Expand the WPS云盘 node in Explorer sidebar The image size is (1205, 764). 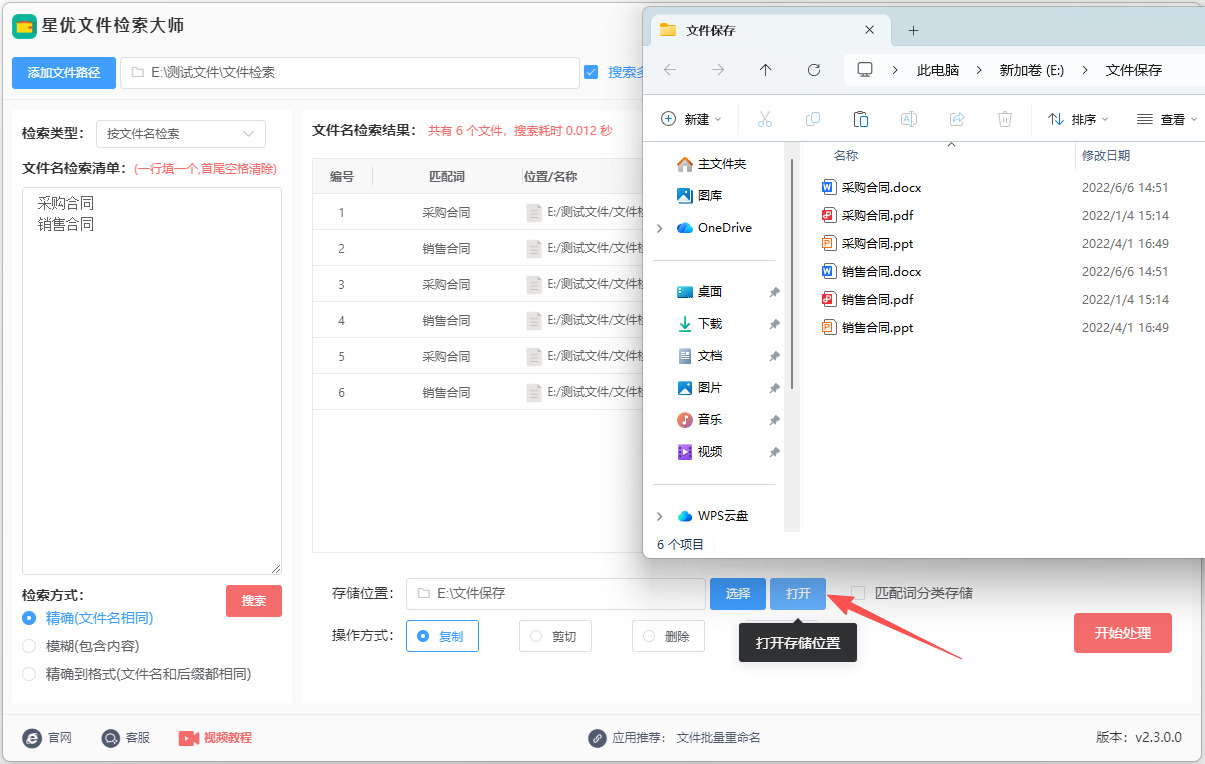(659, 516)
